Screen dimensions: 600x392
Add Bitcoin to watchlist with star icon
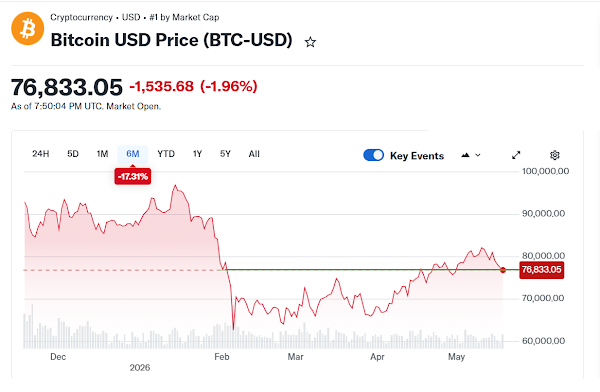(310, 42)
